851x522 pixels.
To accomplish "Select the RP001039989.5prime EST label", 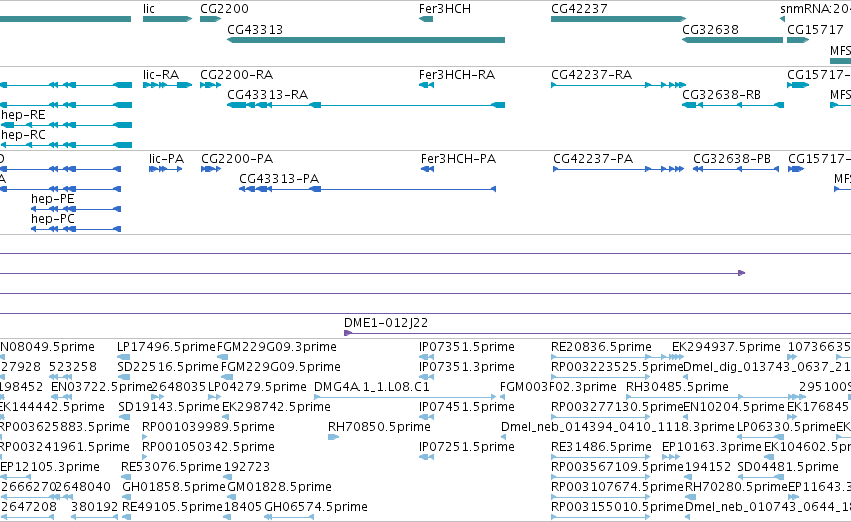I will [208, 427].
